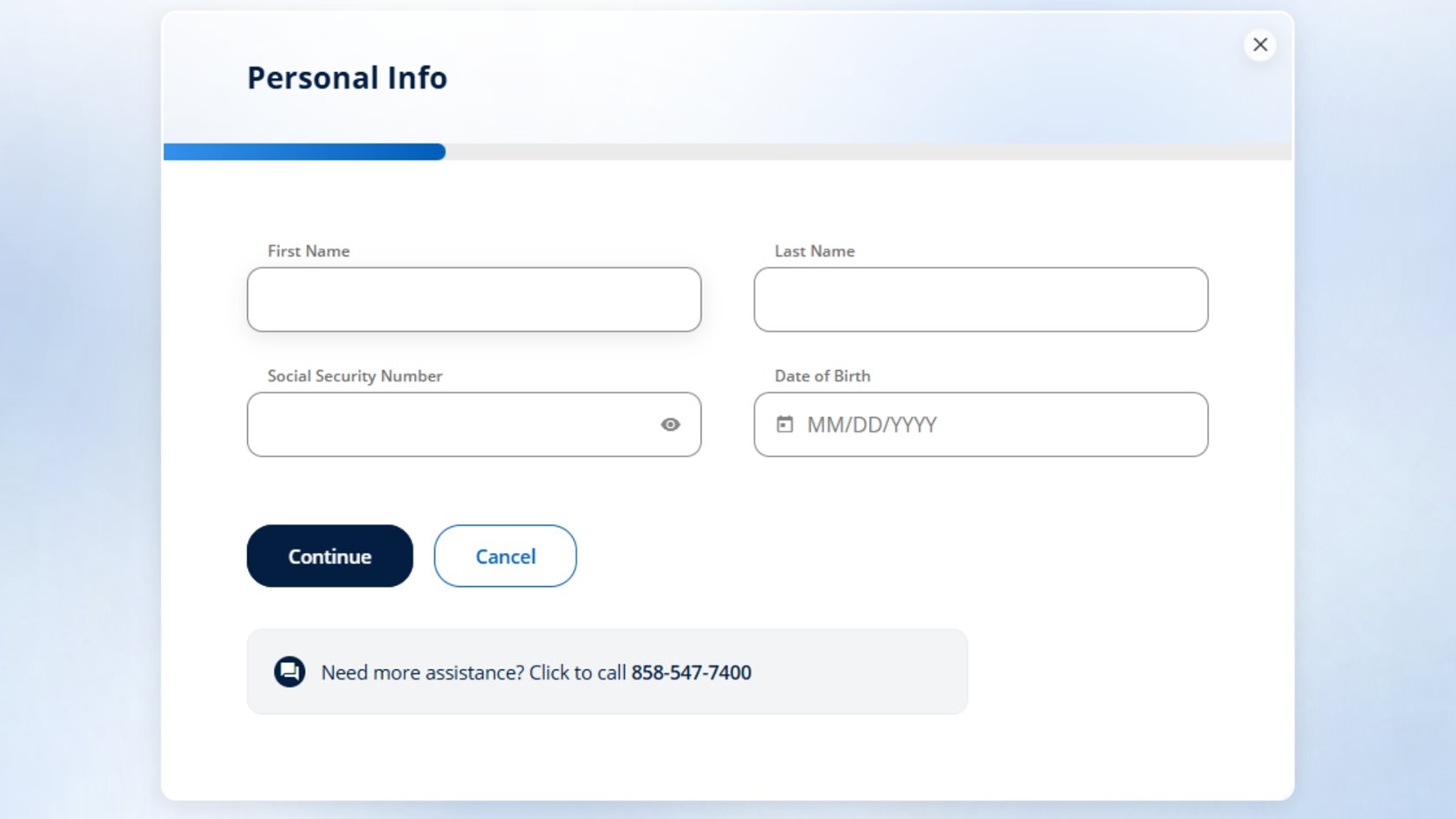Focus the First Name input field
The height and width of the screenshot is (819, 1456).
(x=473, y=300)
